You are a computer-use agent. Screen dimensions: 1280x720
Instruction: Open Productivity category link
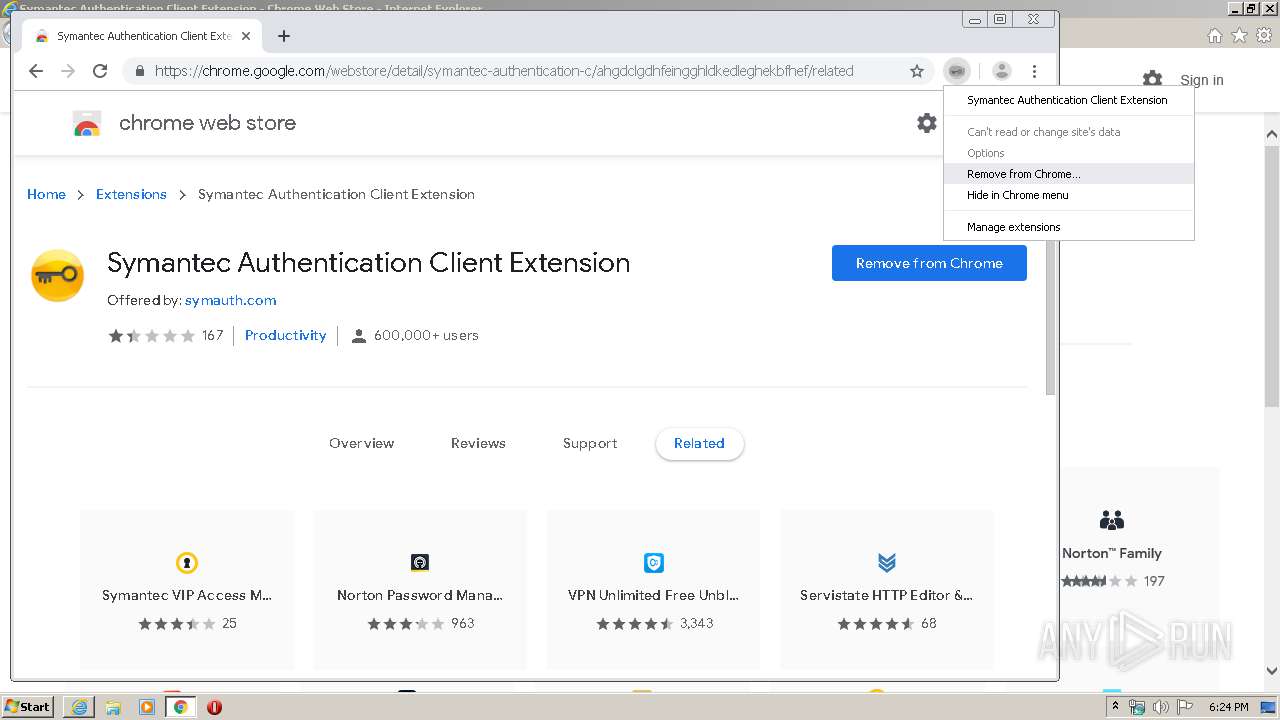tap(285, 335)
